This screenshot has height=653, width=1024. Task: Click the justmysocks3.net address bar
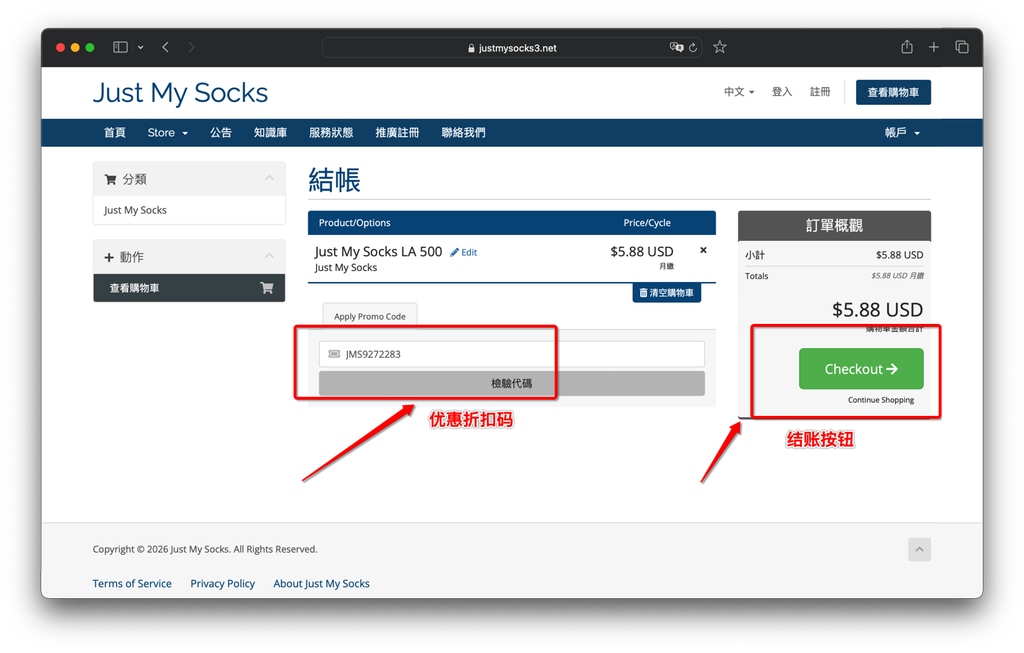coord(512,48)
